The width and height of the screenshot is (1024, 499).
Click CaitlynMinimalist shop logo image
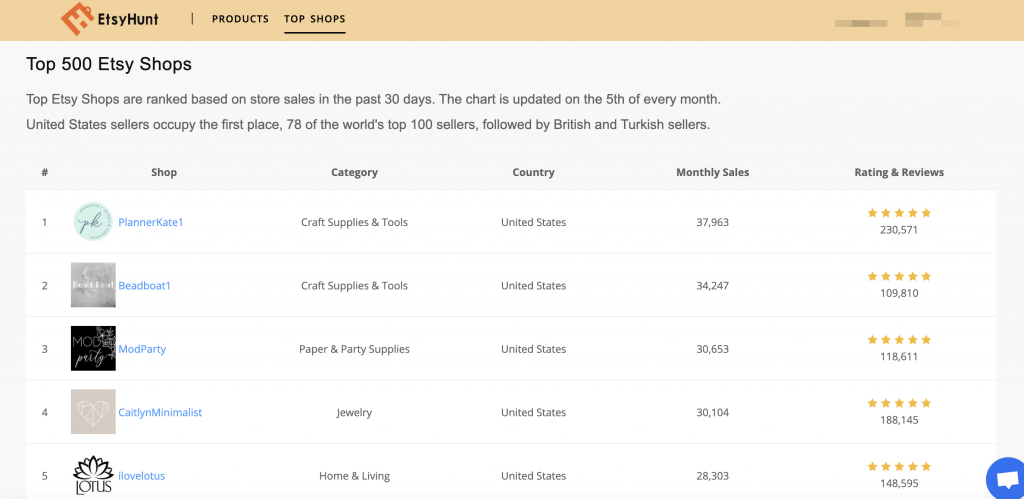93,412
